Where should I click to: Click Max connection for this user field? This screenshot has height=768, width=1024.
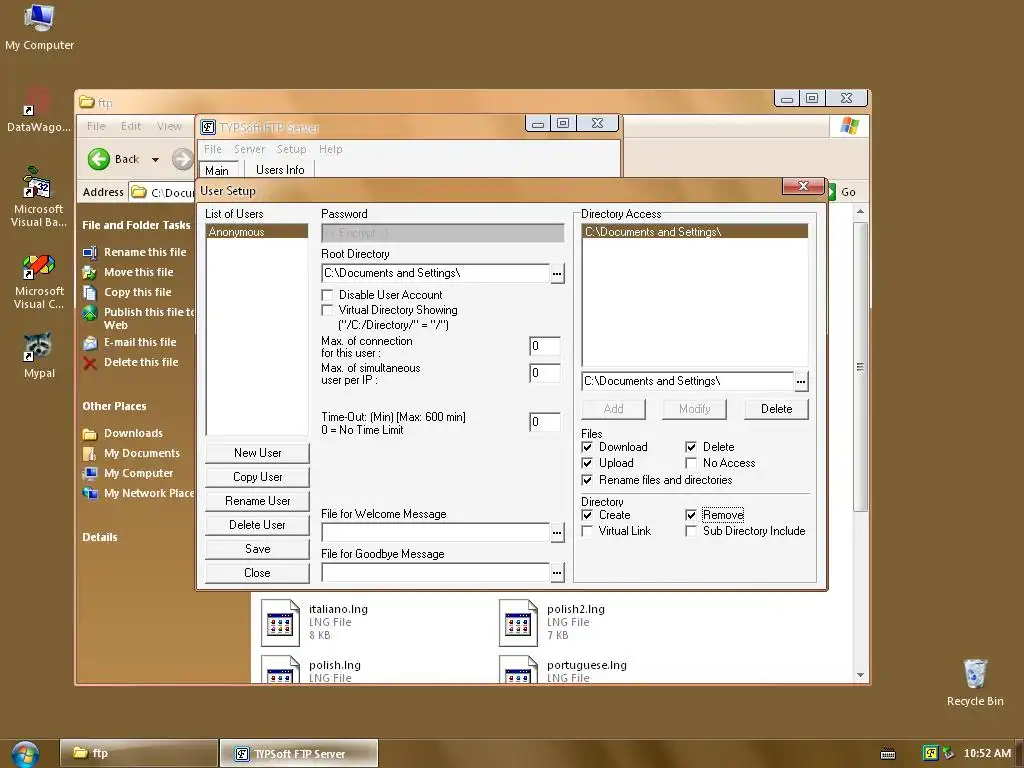click(545, 346)
